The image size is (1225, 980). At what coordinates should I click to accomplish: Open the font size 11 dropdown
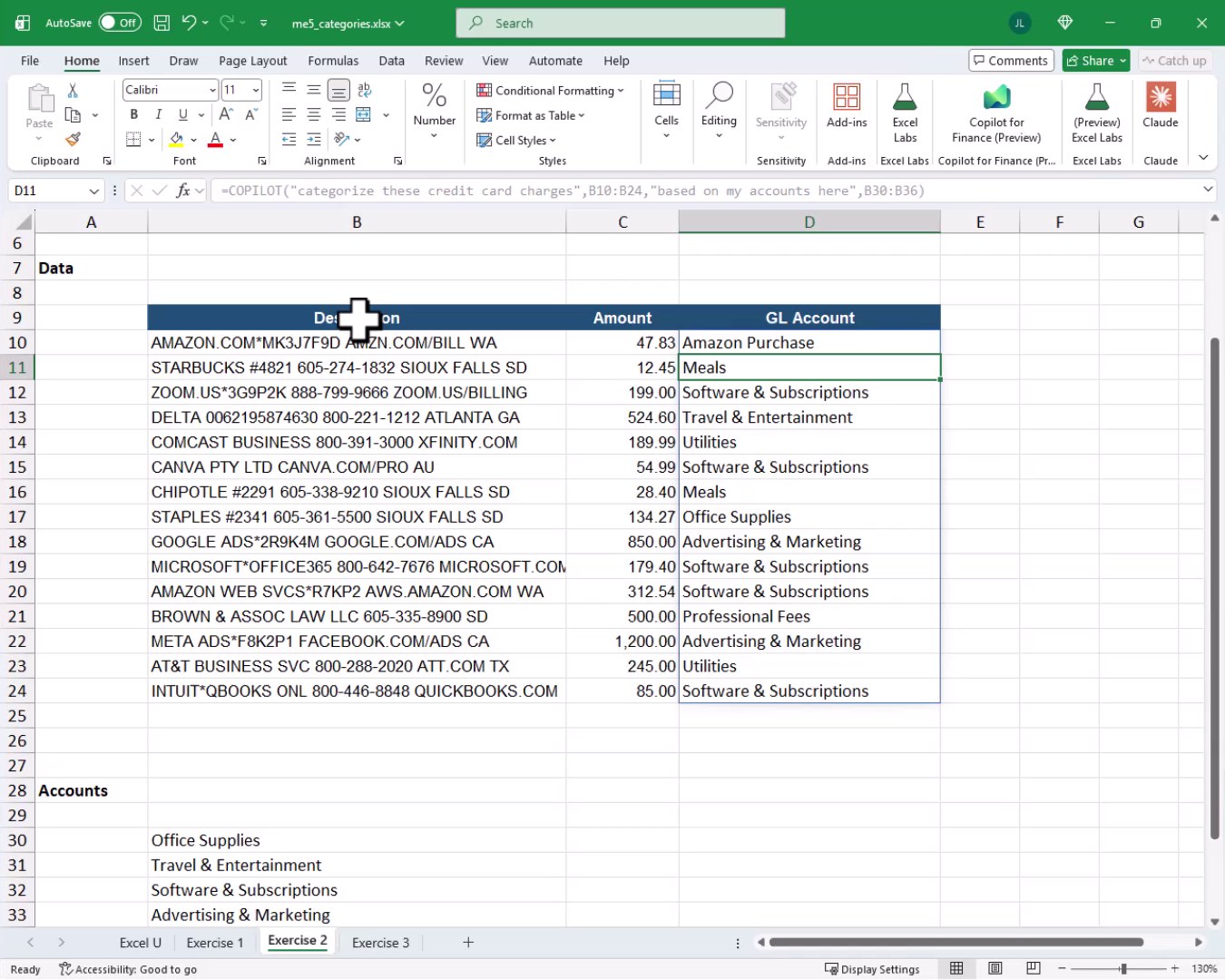coord(256,90)
